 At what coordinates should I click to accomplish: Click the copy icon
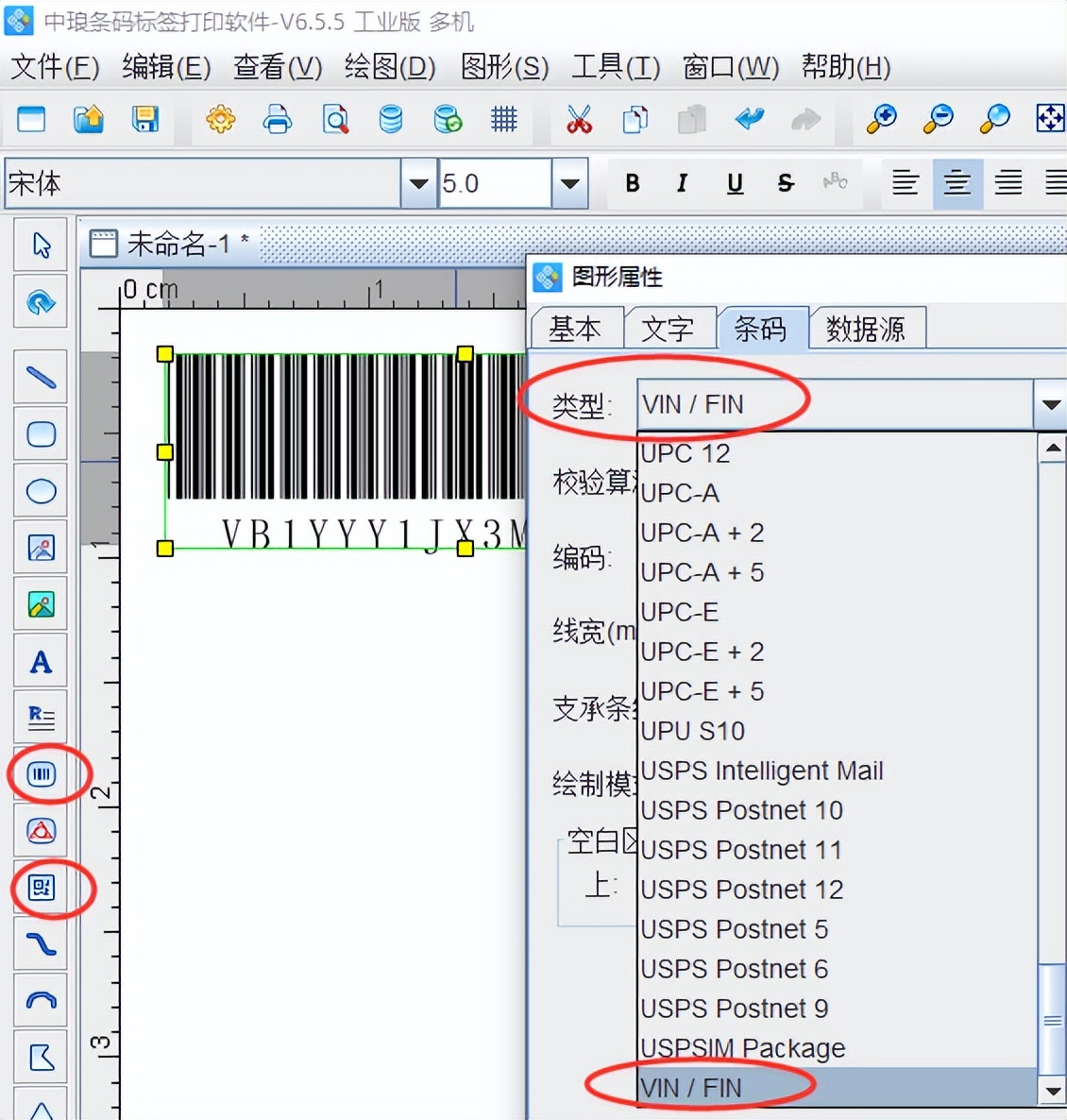(635, 119)
